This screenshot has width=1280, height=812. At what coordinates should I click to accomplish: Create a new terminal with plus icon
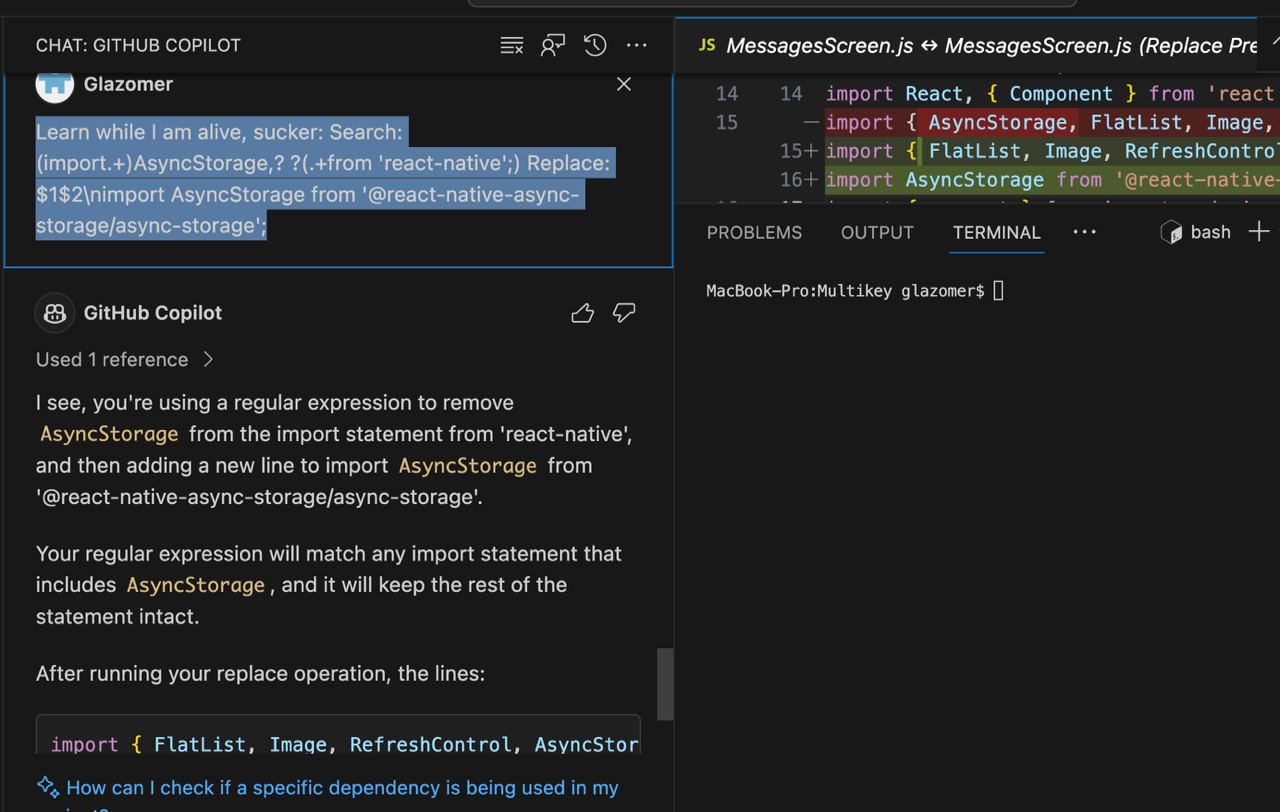coord(1259,232)
